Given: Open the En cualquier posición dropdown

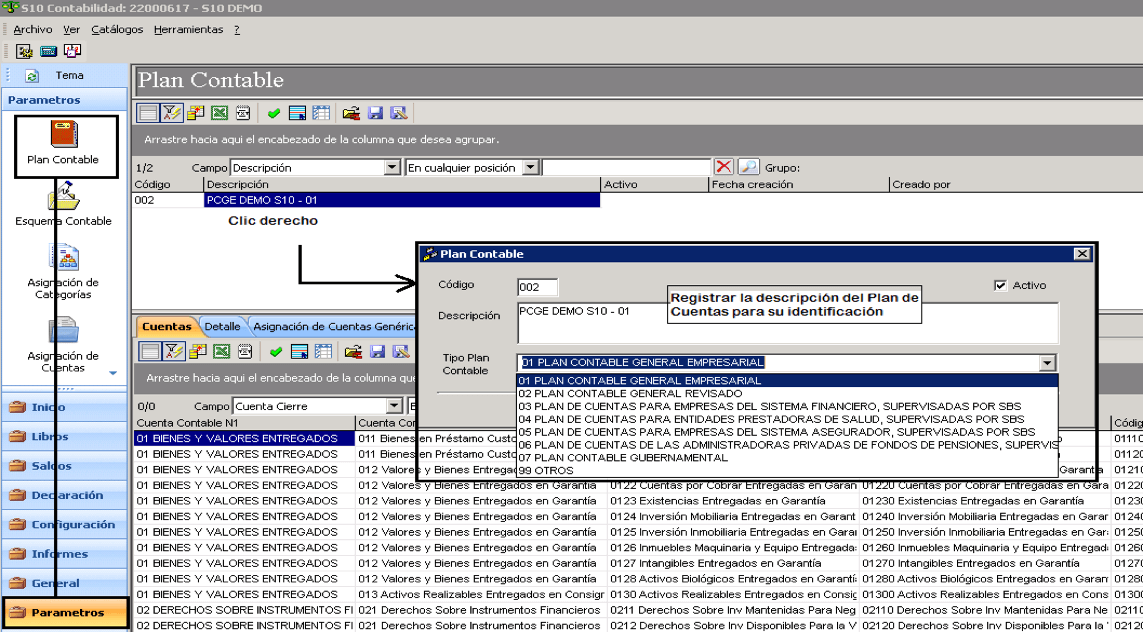Looking at the screenshot, I should point(530,168).
